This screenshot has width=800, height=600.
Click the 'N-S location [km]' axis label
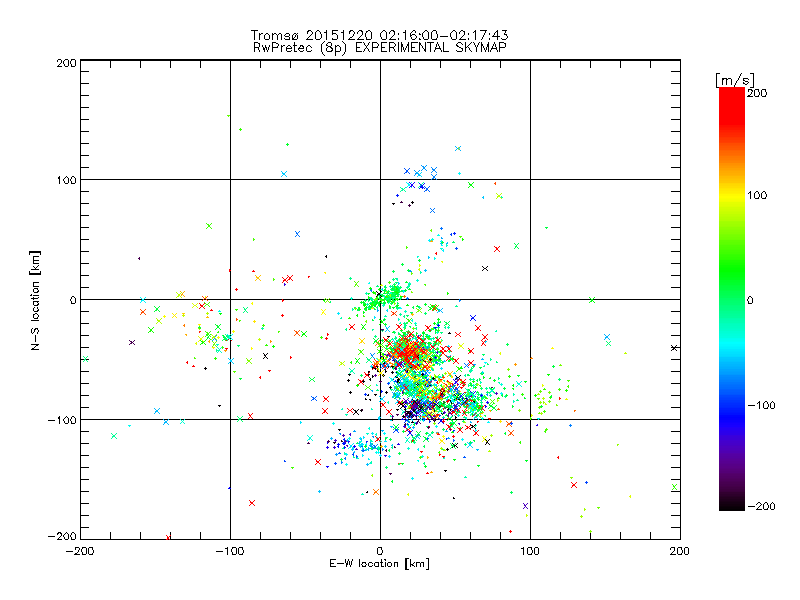[x=35, y=301]
